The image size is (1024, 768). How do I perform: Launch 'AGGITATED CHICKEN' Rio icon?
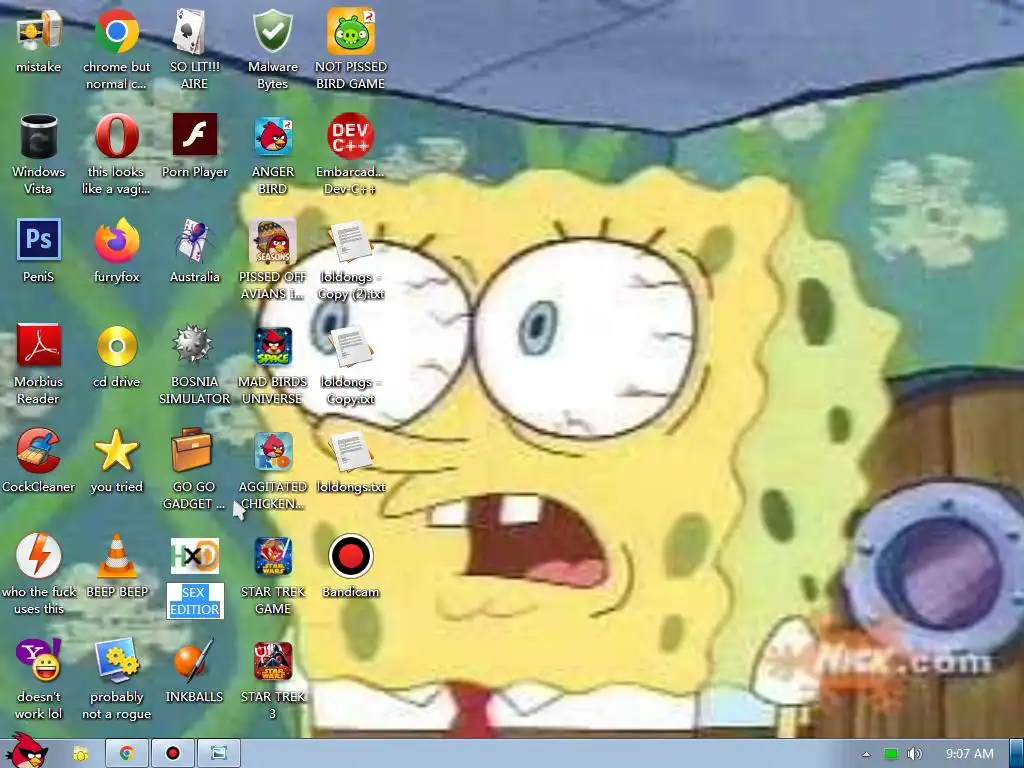[272, 469]
